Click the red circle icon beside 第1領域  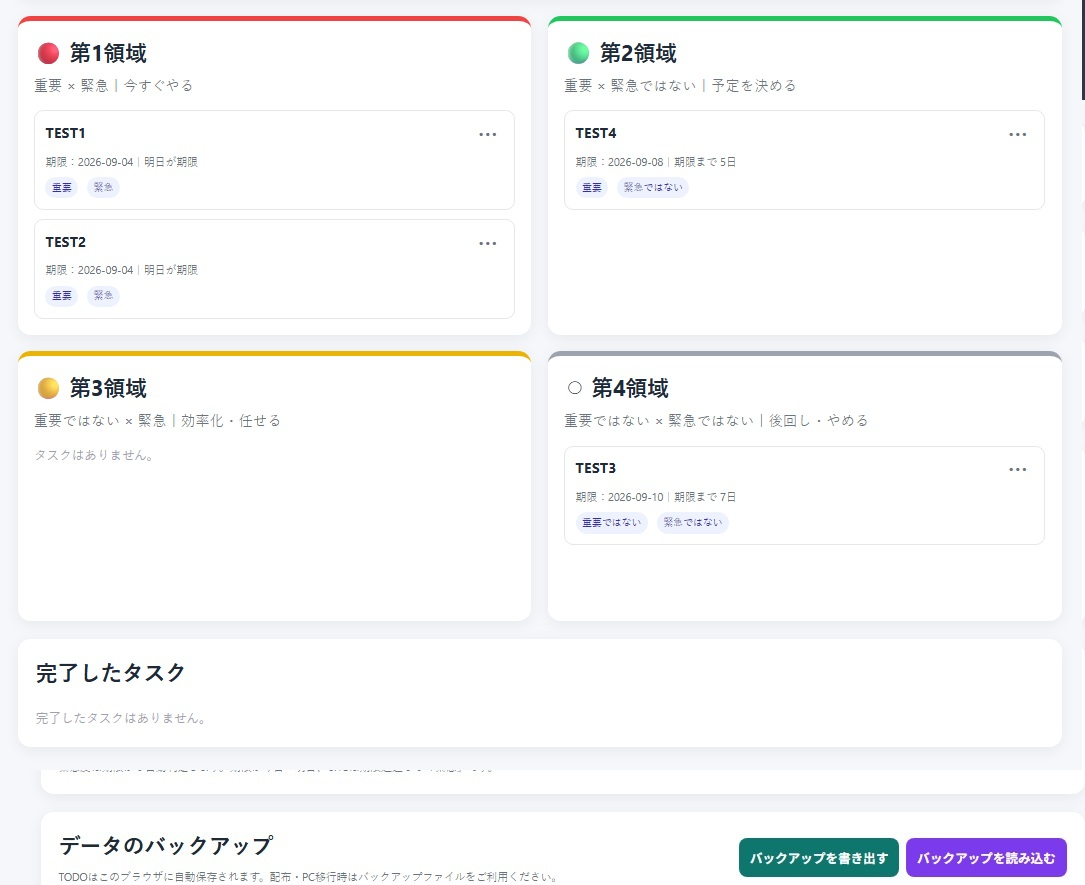click(x=48, y=53)
